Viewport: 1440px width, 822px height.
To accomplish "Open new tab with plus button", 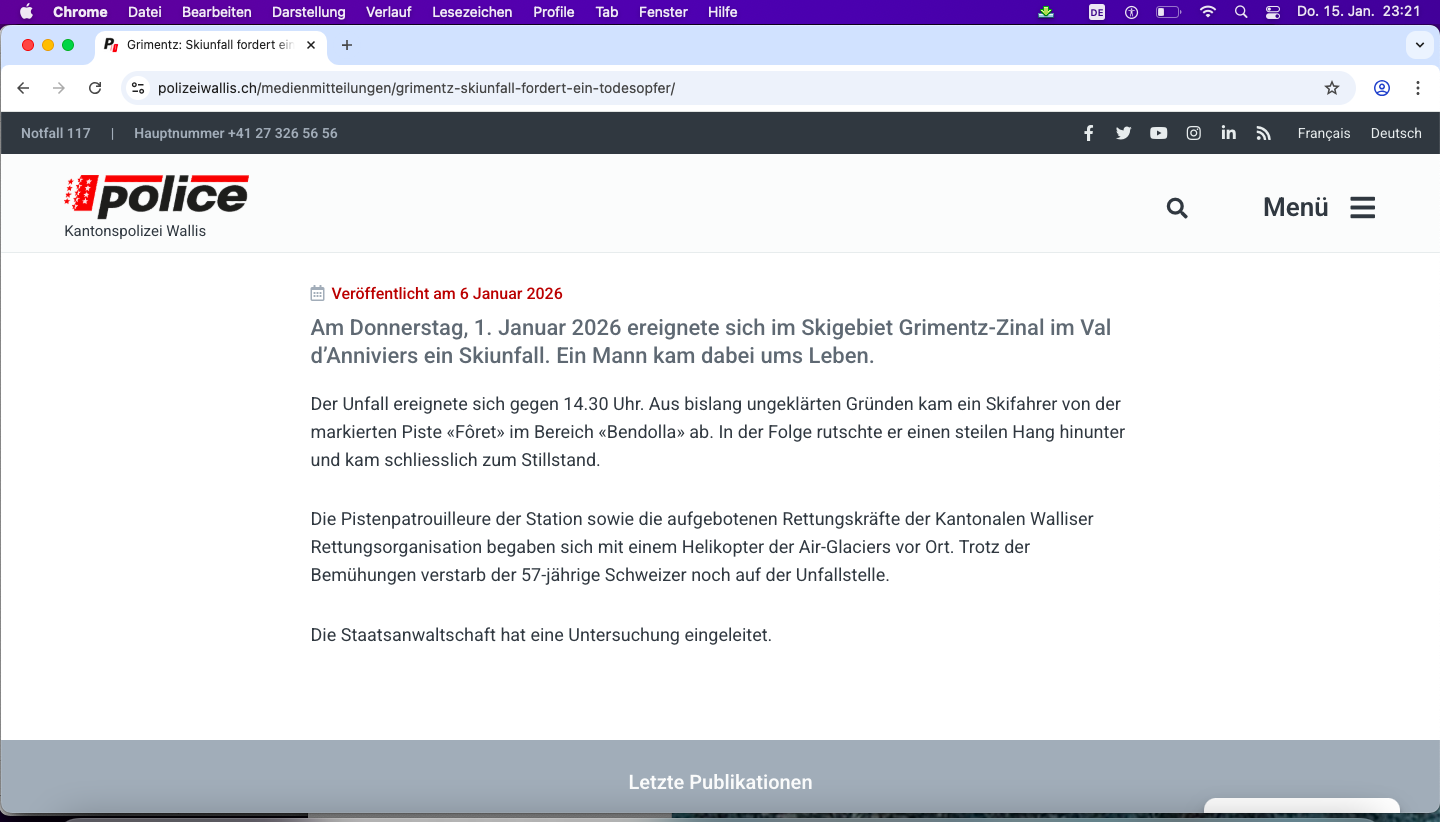I will point(347,45).
